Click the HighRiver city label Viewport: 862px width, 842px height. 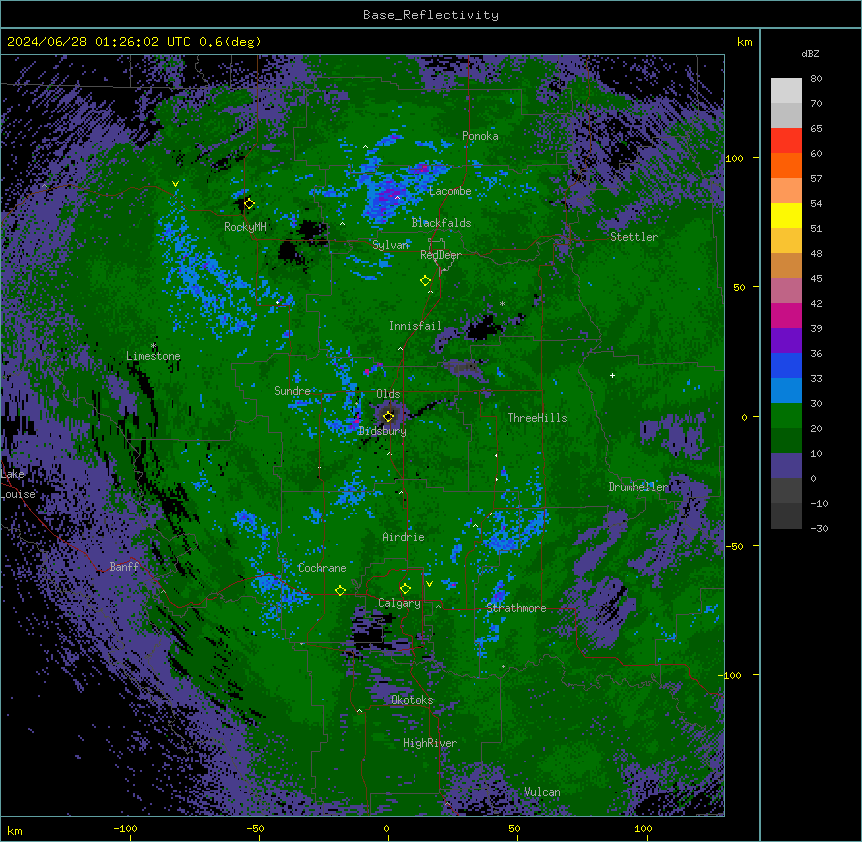click(430, 743)
